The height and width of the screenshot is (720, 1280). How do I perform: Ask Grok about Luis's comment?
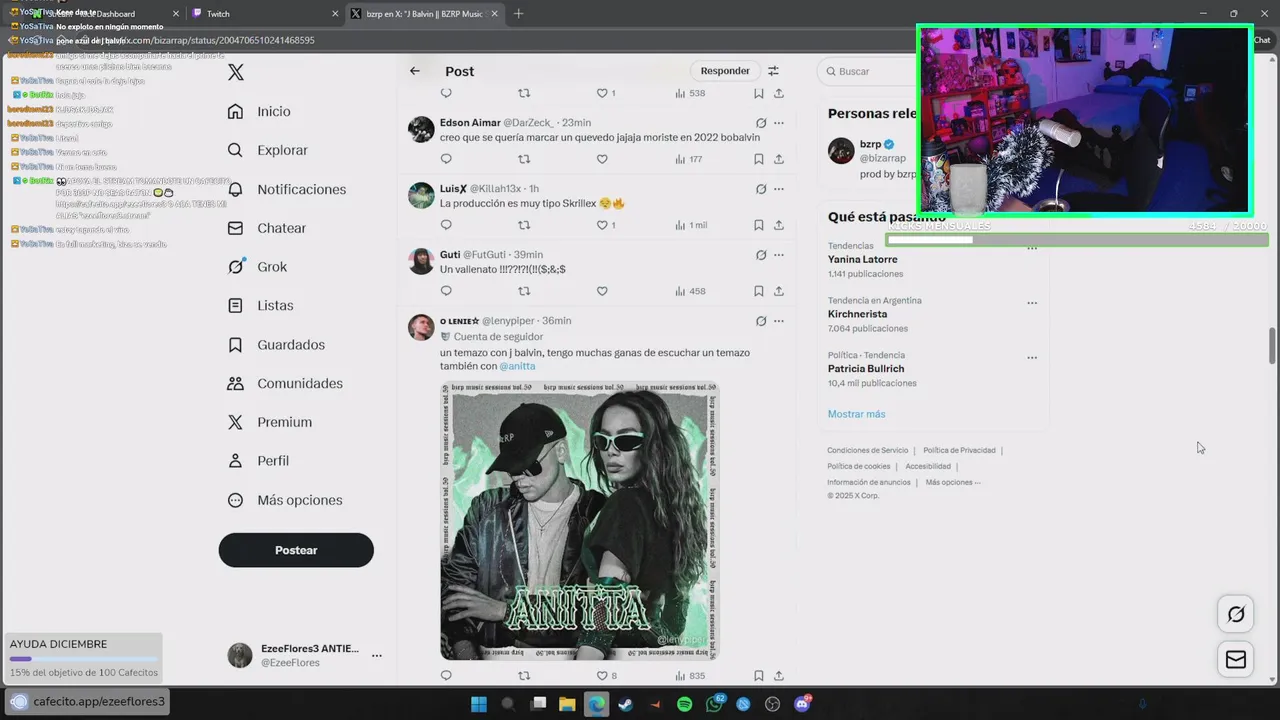(761, 189)
